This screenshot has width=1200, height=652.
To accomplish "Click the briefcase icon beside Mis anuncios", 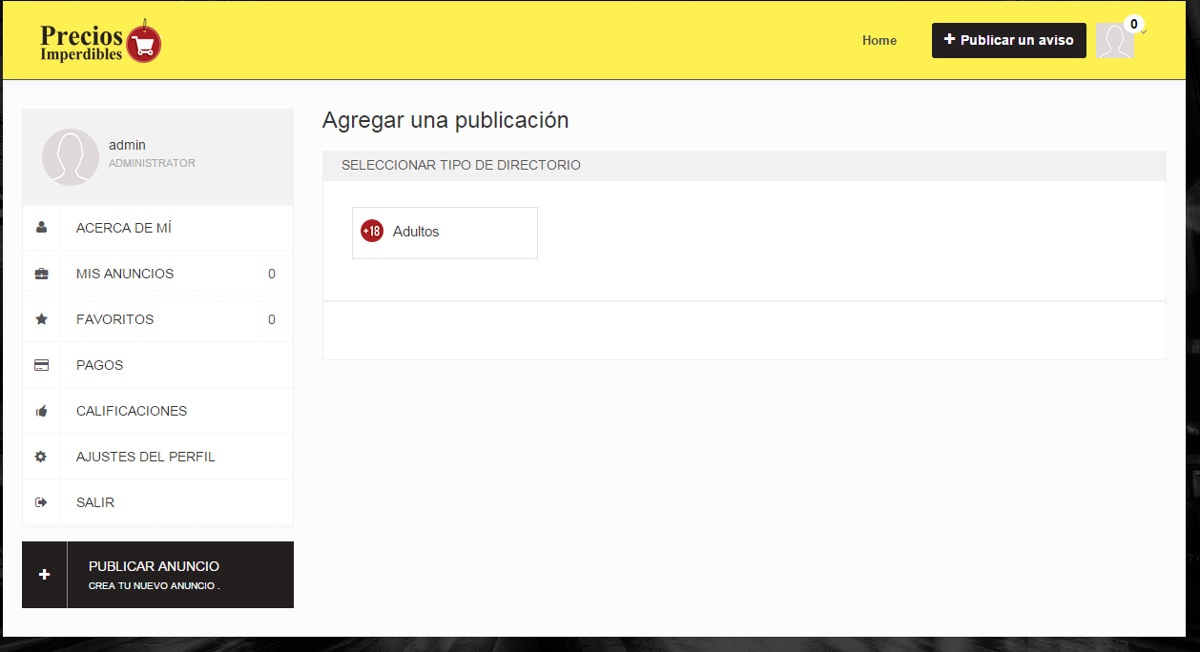I will [x=41, y=274].
